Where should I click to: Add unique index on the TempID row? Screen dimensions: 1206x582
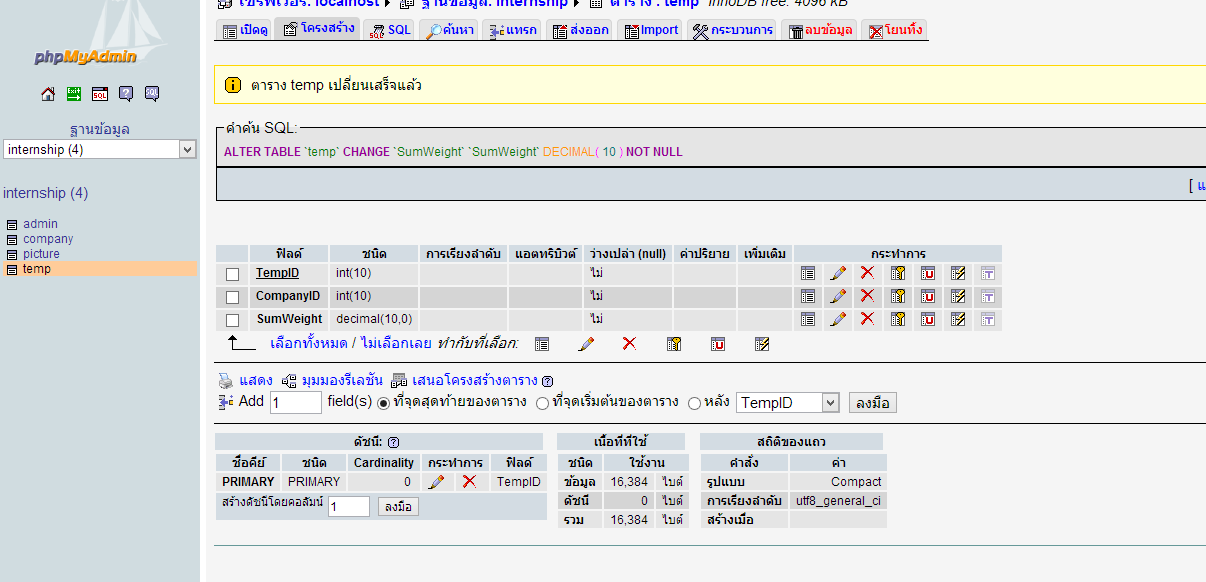pyautogui.click(x=928, y=273)
